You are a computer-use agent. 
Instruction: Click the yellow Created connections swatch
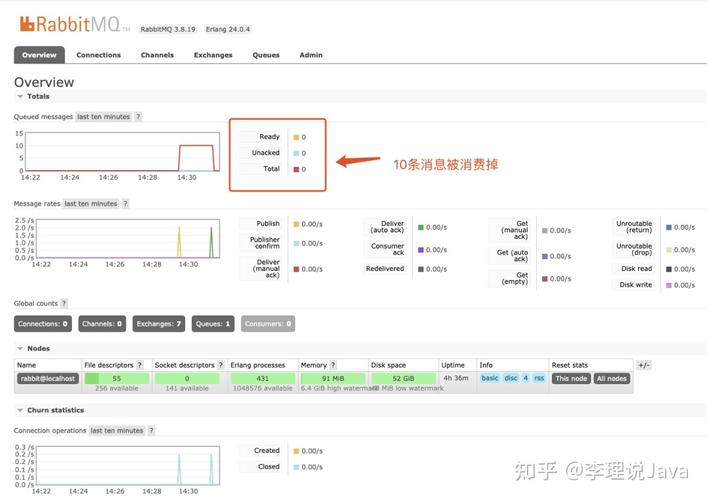(x=296, y=451)
